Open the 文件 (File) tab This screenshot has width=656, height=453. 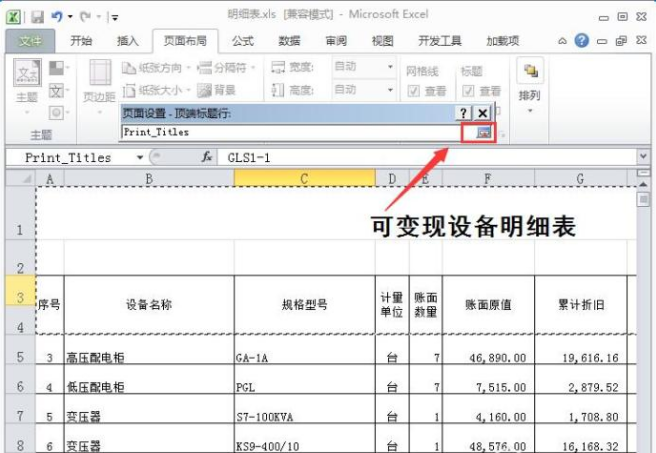(x=30, y=41)
